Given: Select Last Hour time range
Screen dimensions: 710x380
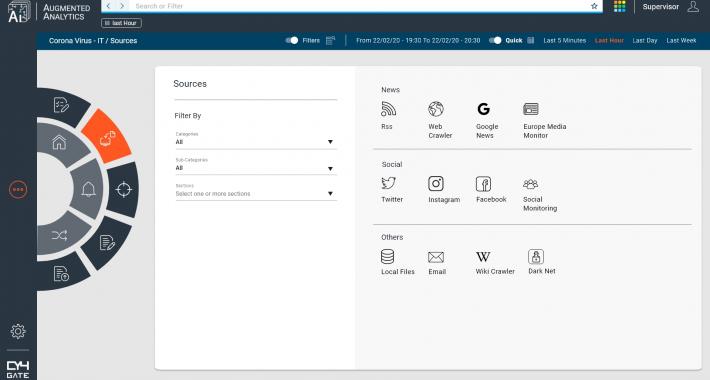Looking at the screenshot, I should click(609, 40).
